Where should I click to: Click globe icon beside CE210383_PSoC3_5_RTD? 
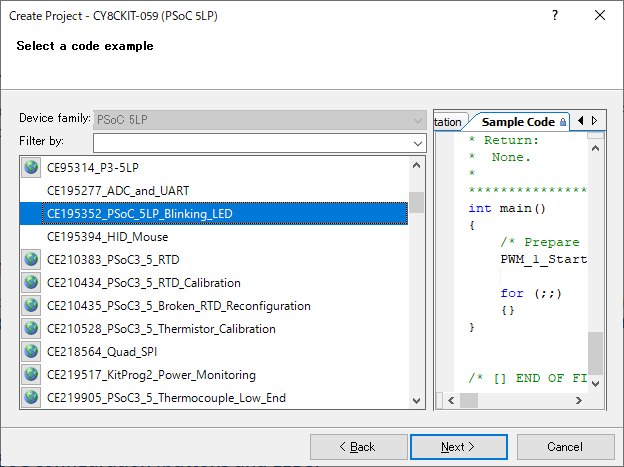[31, 260]
